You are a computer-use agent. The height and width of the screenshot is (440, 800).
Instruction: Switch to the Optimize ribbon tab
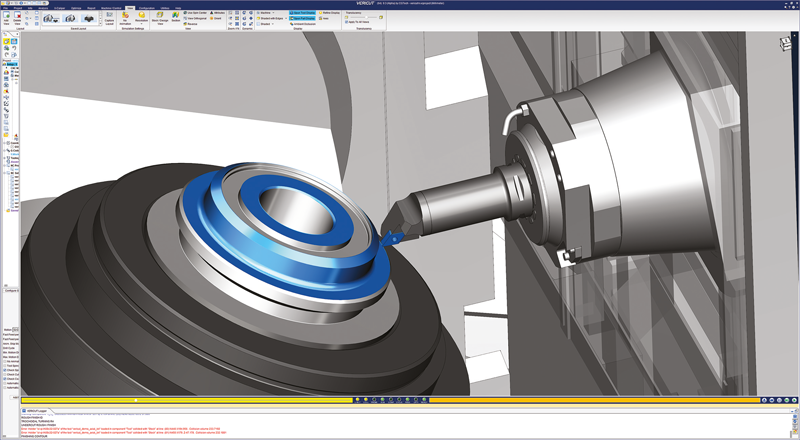[76, 8]
